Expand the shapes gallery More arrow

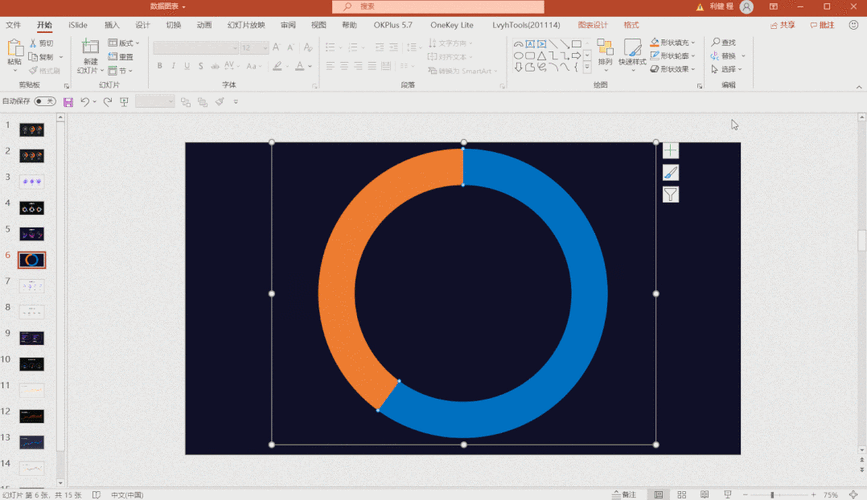coord(587,67)
